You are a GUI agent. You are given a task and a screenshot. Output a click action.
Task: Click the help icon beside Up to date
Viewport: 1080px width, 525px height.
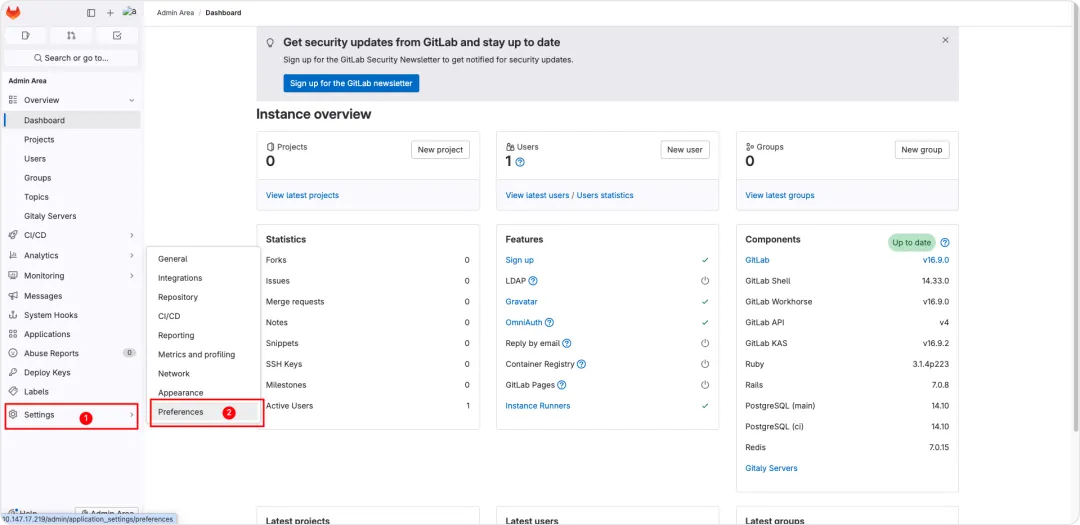(x=945, y=243)
